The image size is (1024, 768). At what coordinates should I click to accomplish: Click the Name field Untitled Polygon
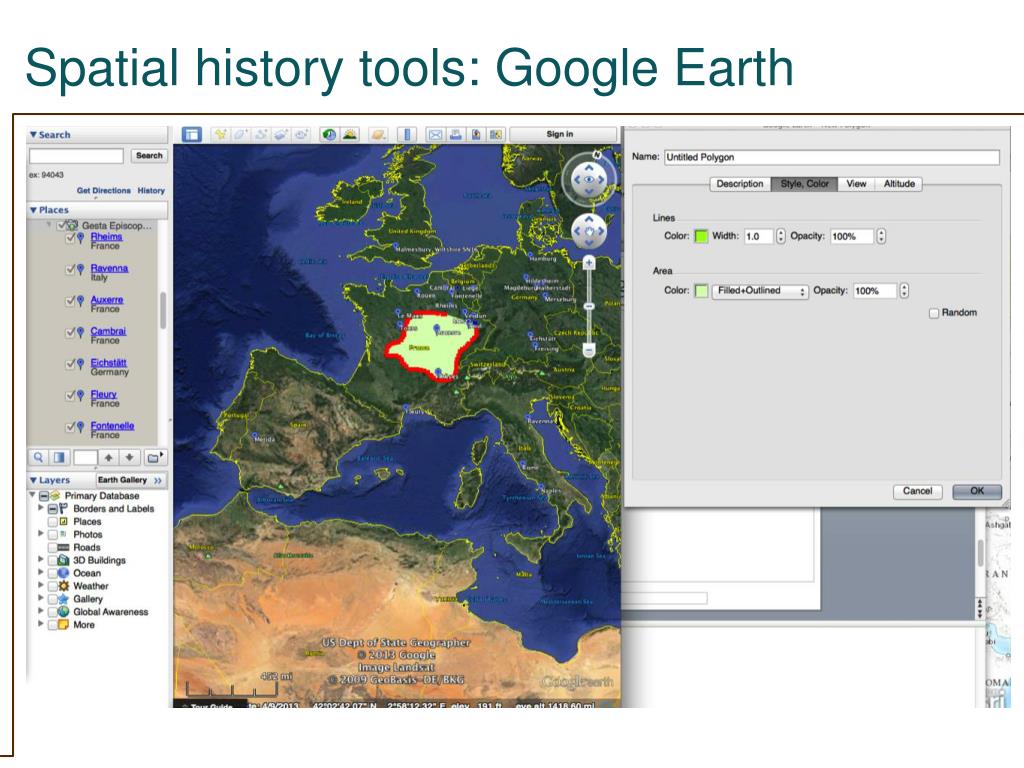click(831, 157)
